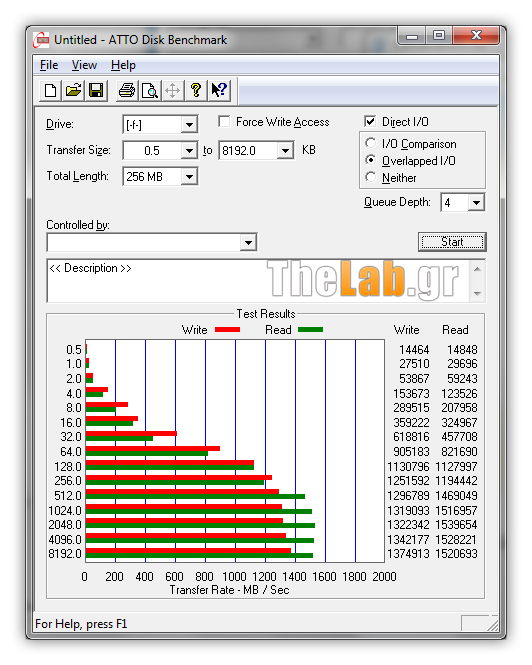Open a saved benchmark via folder icon

pos(73,90)
